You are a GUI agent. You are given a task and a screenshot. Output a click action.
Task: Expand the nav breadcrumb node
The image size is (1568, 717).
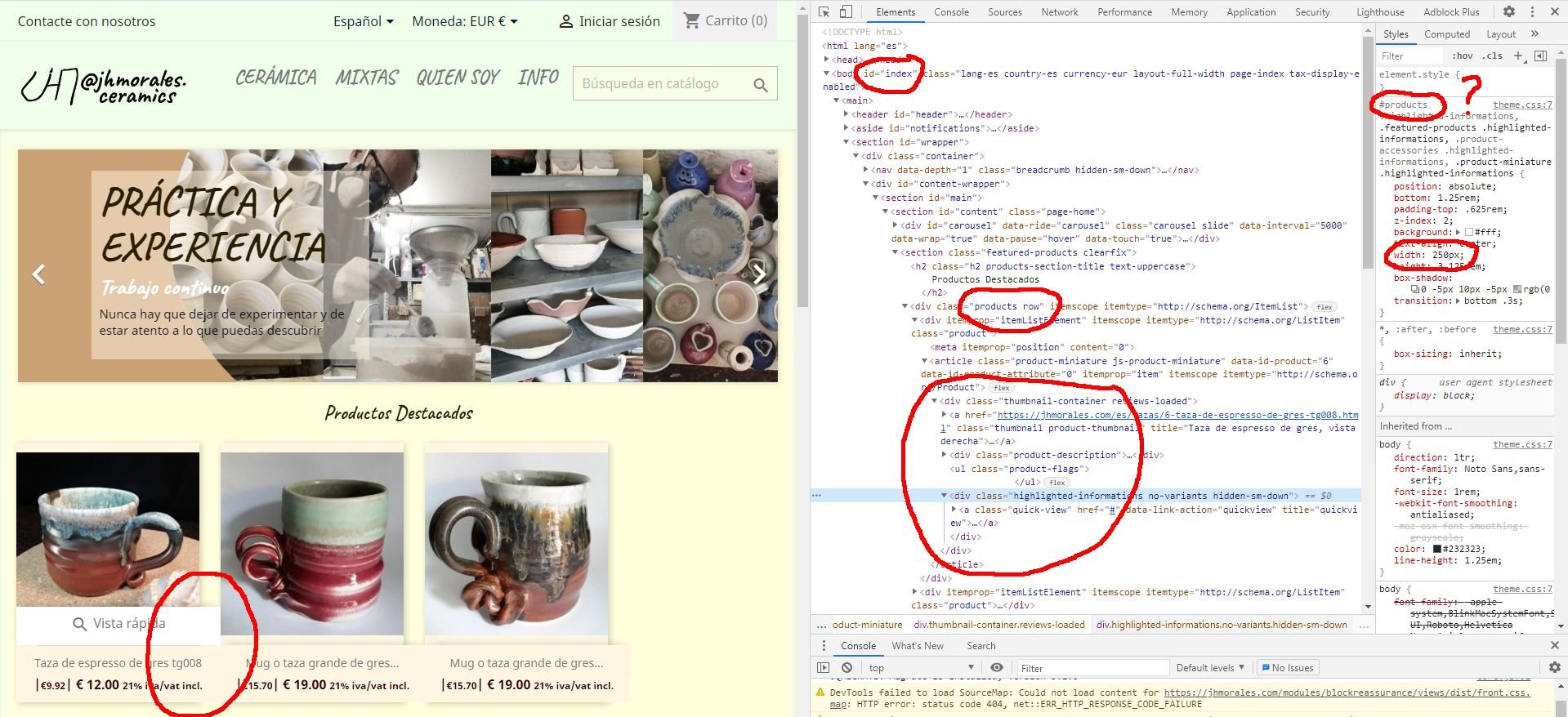point(865,170)
